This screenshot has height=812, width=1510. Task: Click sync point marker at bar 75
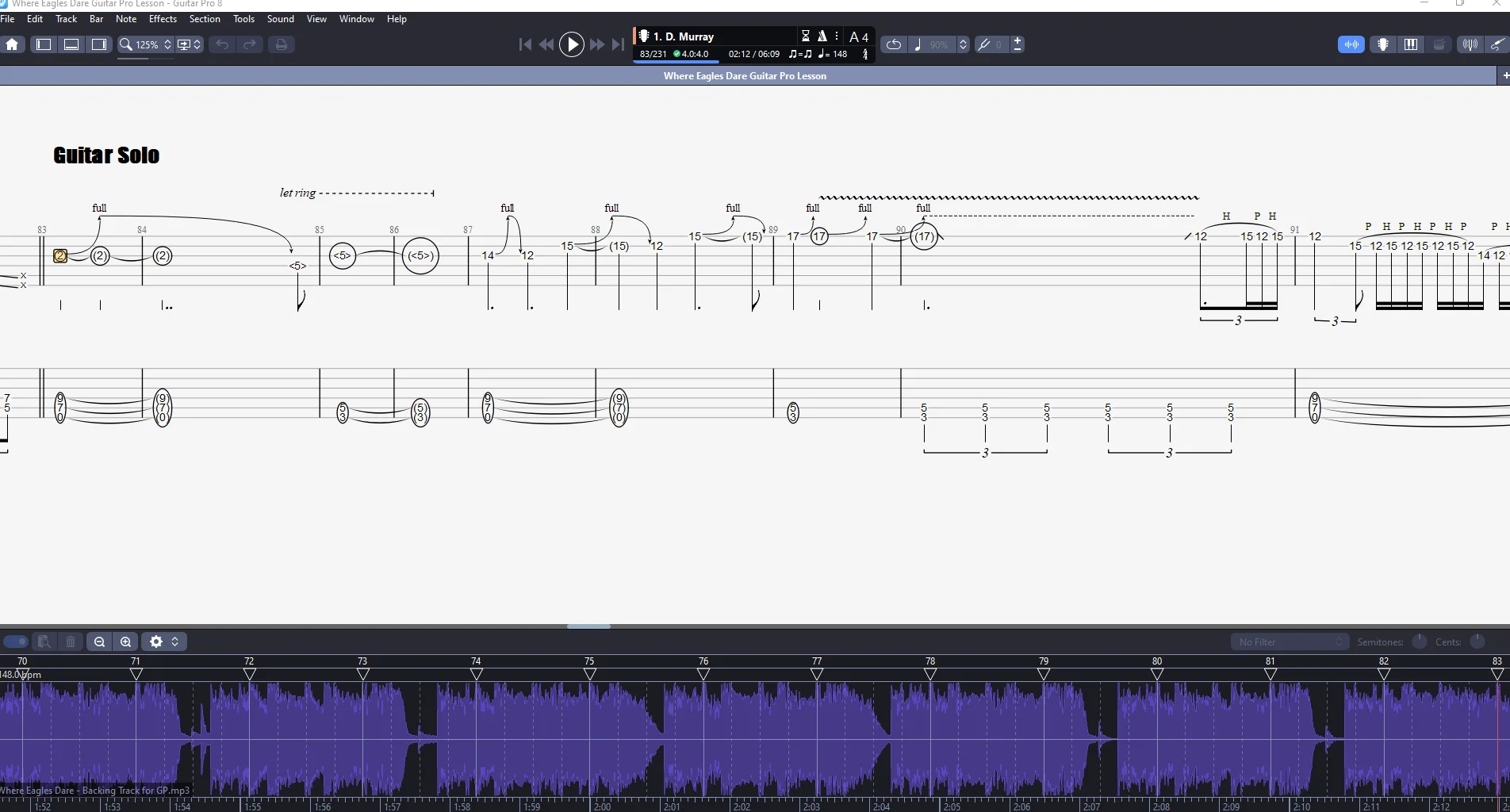point(589,674)
